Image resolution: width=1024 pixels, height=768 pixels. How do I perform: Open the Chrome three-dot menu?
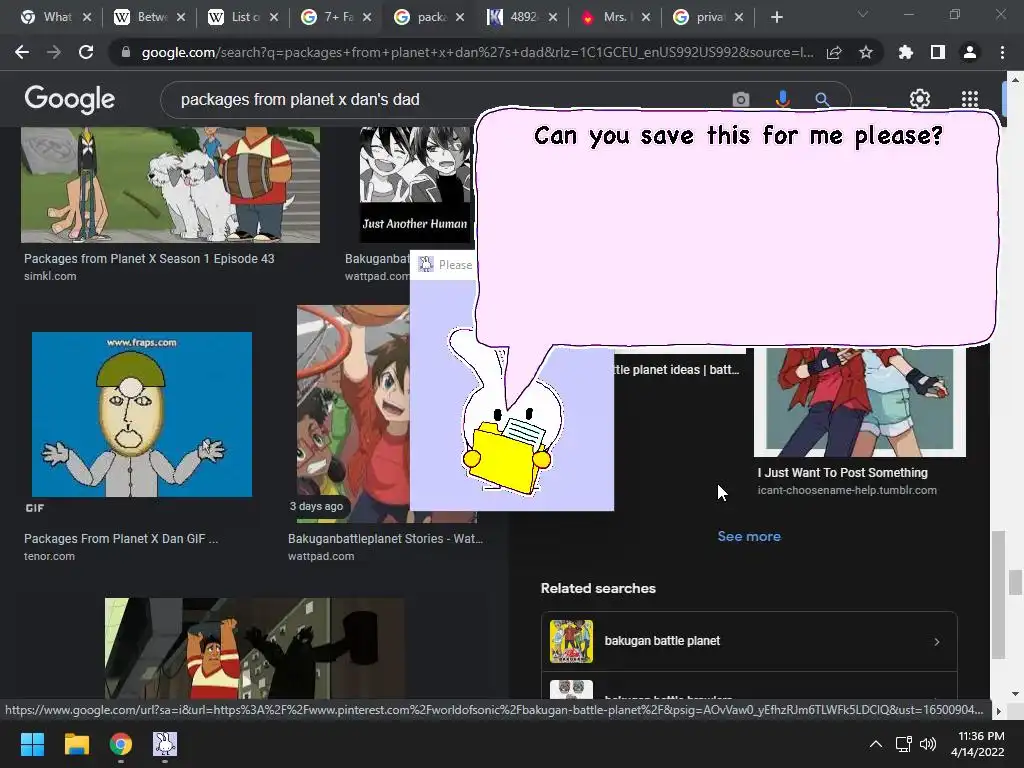(x=1002, y=52)
